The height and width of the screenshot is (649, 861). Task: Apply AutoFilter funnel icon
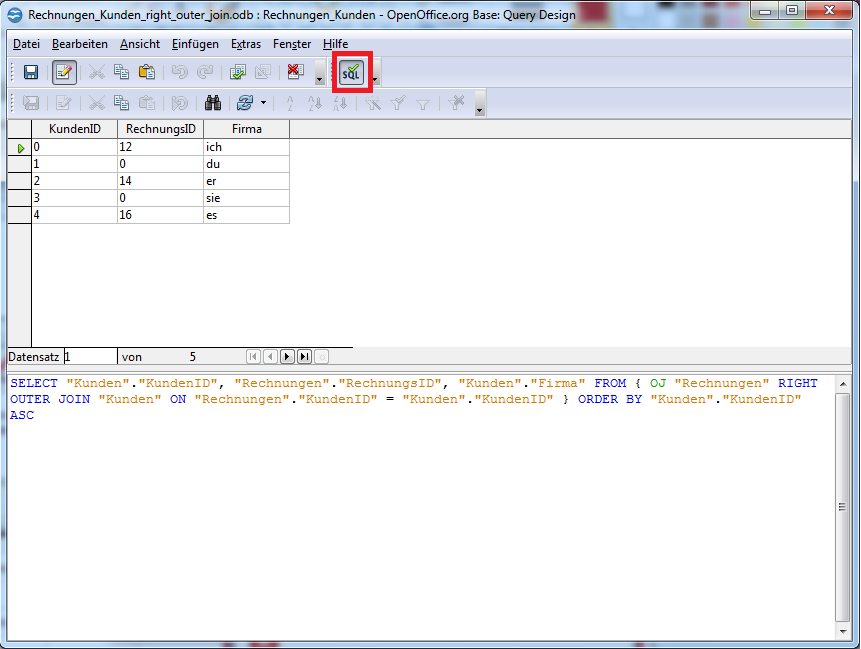coord(373,103)
